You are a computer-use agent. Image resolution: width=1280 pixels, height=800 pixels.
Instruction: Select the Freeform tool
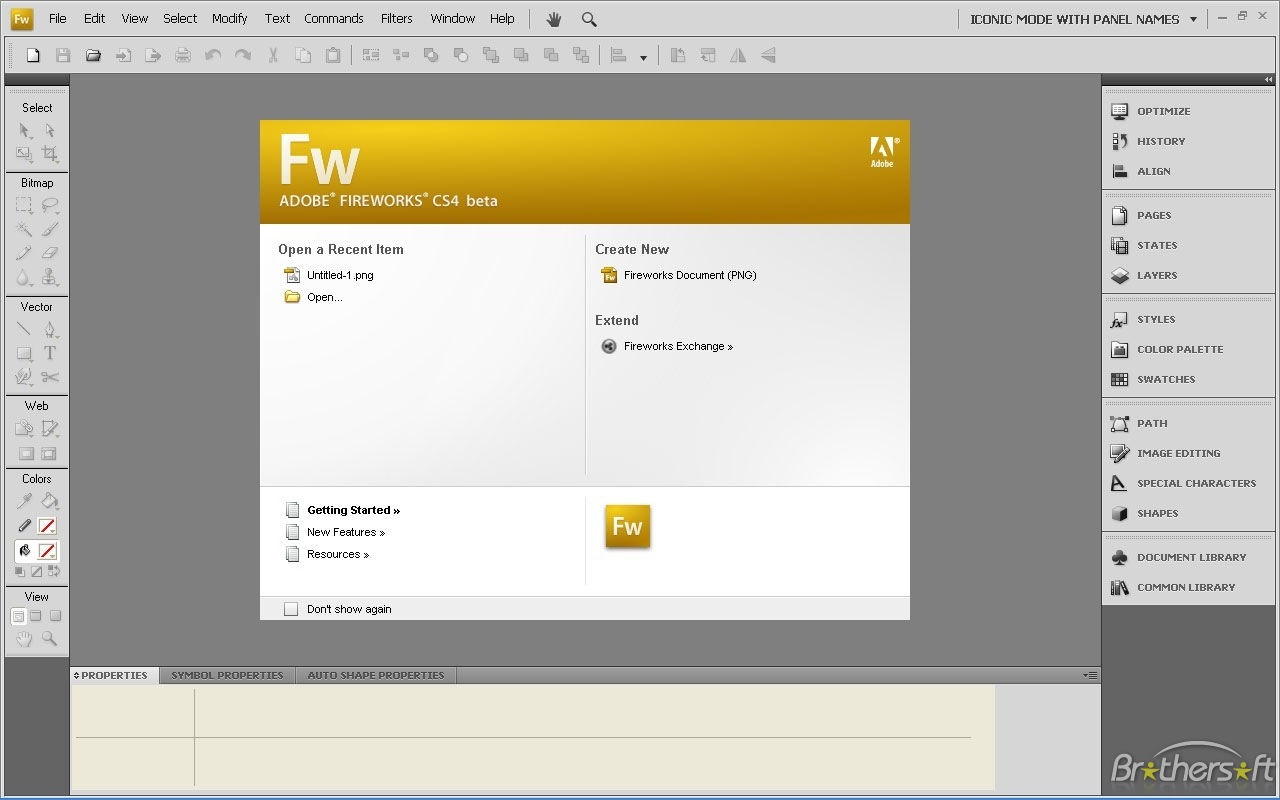point(24,377)
